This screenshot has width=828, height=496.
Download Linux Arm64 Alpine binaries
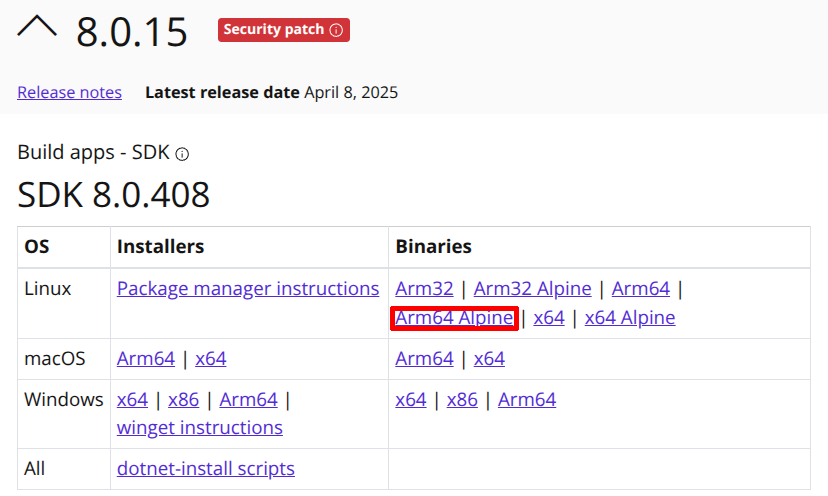coord(454,318)
